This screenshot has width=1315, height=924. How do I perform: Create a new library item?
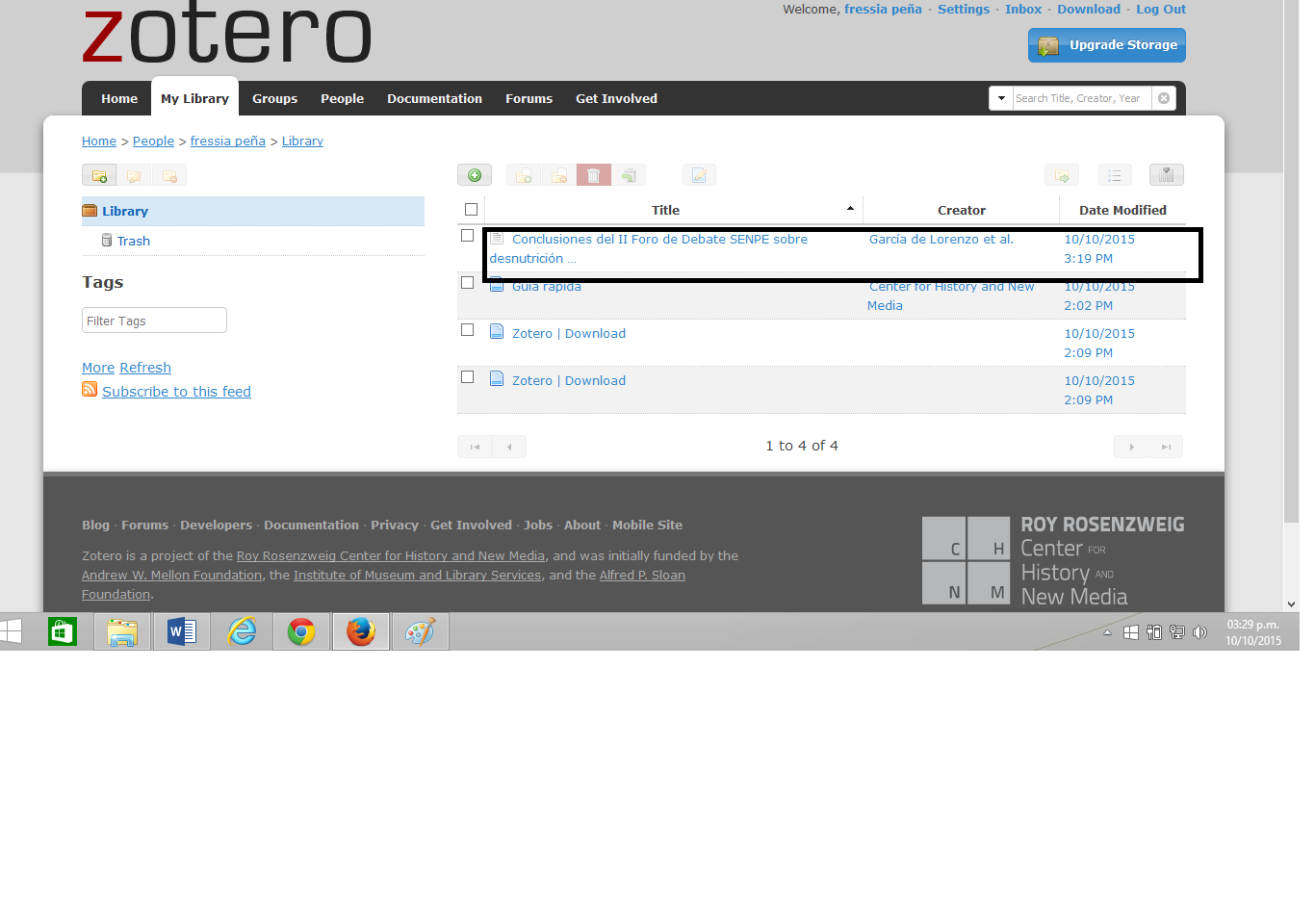pyautogui.click(x=475, y=174)
